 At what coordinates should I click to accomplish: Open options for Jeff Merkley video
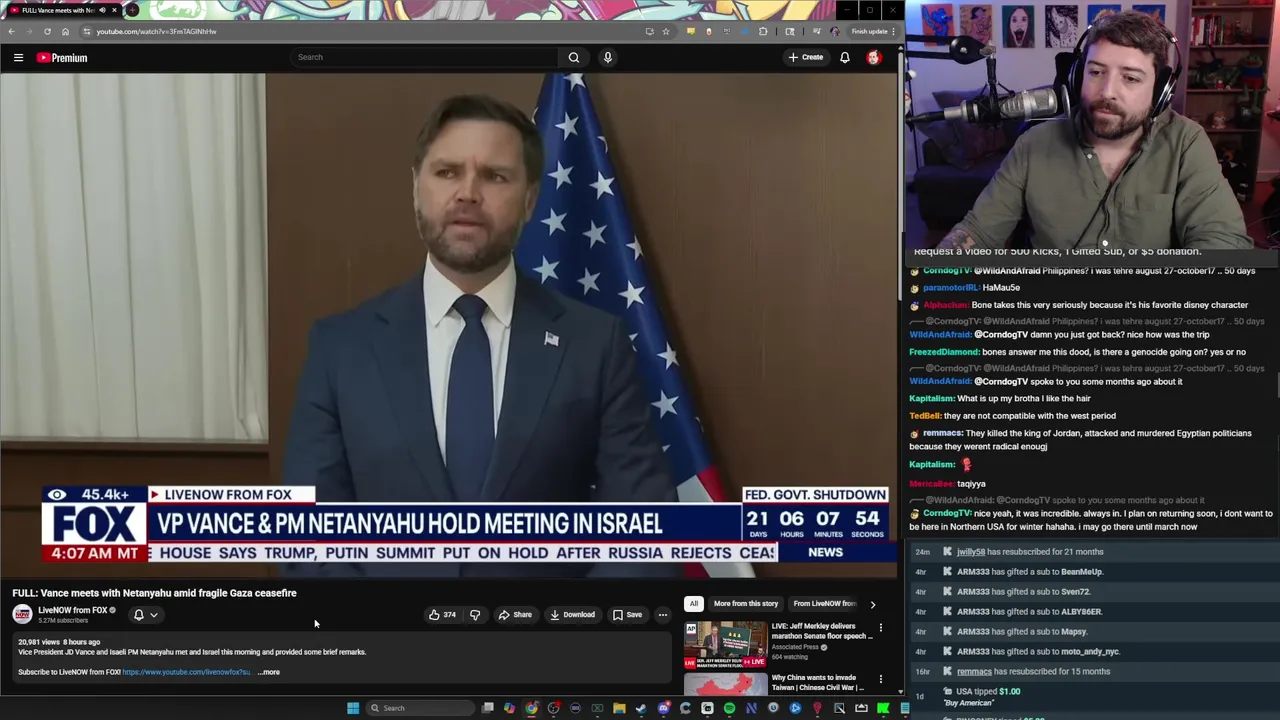click(x=881, y=629)
